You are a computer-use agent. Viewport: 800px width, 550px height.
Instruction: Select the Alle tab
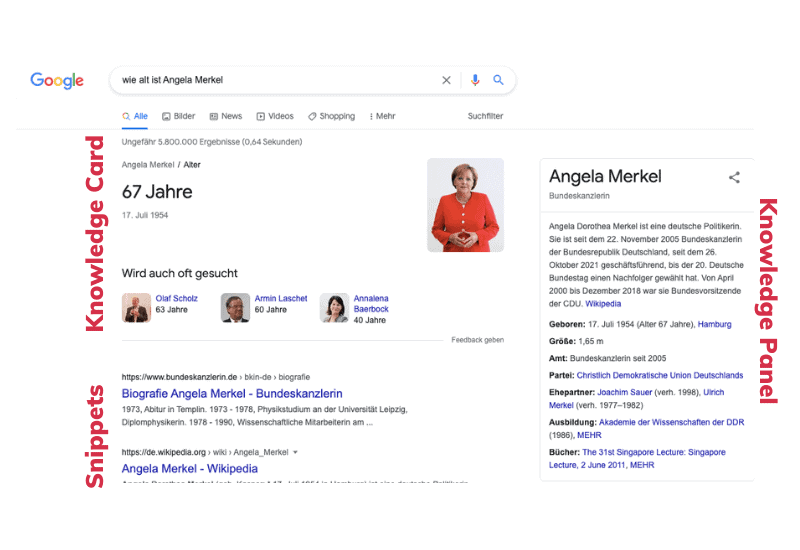(135, 116)
